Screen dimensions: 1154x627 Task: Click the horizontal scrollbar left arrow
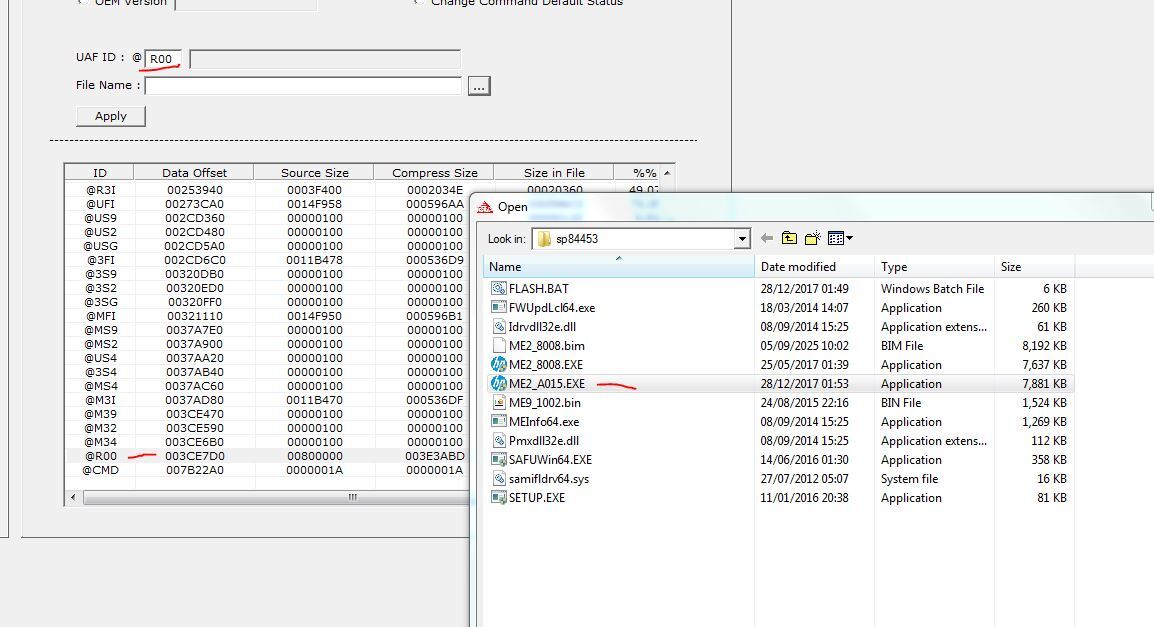tap(73, 497)
